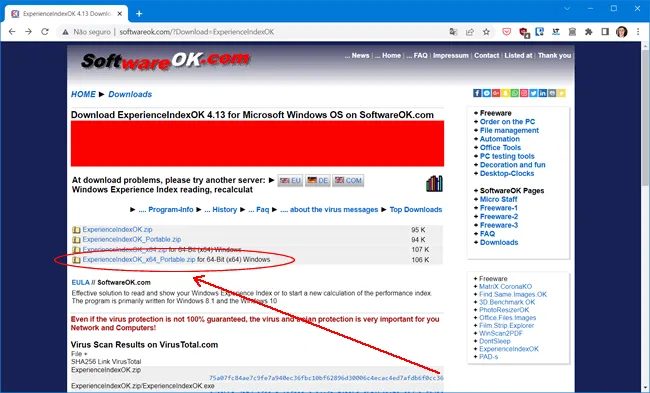Close the ExperienceIndexOK tab
The height and width of the screenshot is (393, 650).
click(120, 14)
